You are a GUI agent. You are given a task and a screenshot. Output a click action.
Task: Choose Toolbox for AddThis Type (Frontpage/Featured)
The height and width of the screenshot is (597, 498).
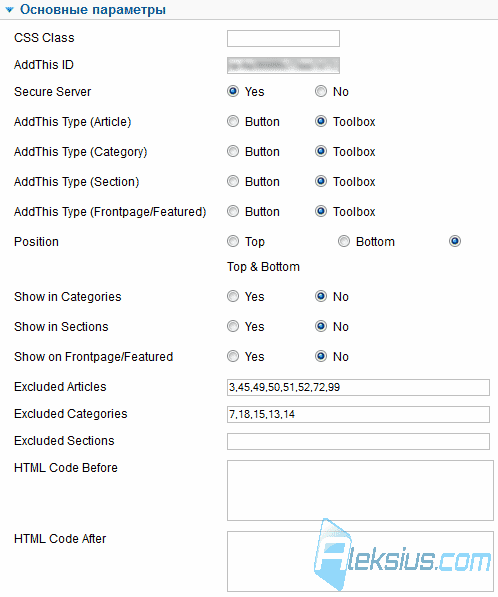click(321, 211)
